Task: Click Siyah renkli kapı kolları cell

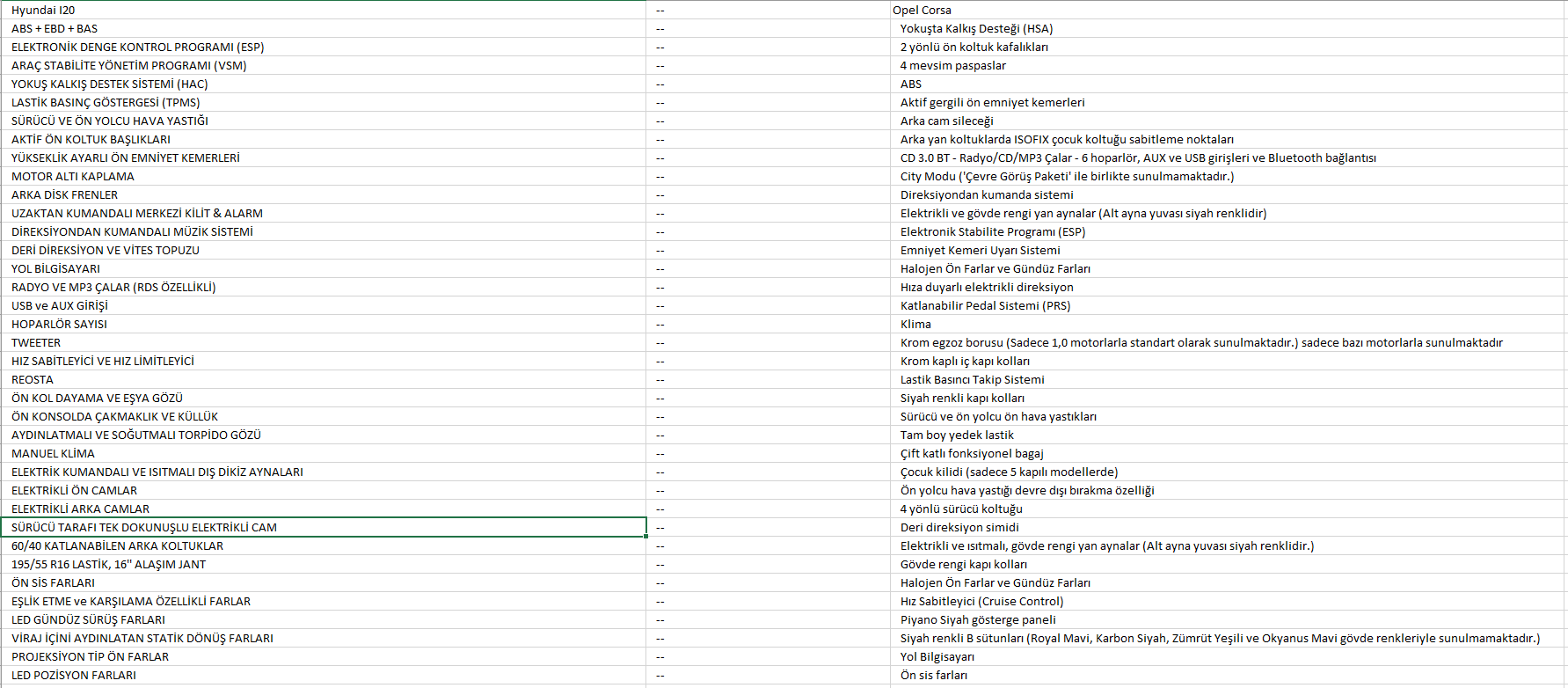Action: (x=1228, y=398)
